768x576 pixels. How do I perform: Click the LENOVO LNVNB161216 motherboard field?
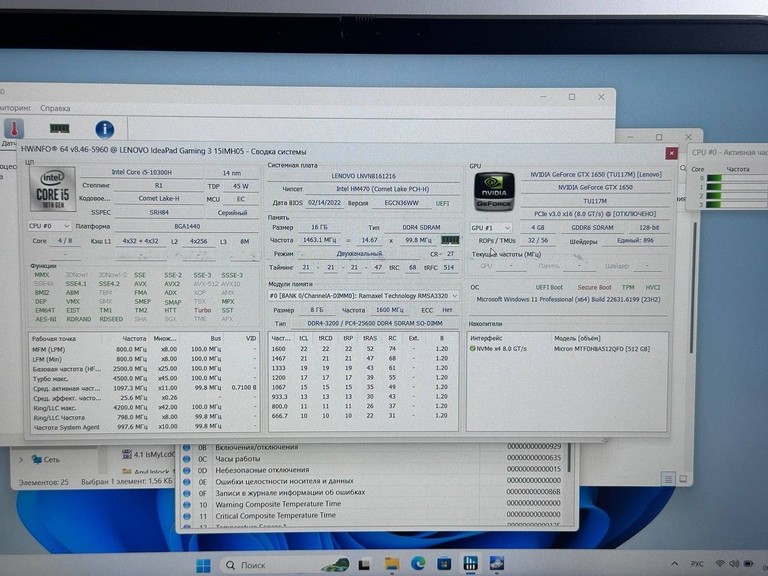[363, 176]
